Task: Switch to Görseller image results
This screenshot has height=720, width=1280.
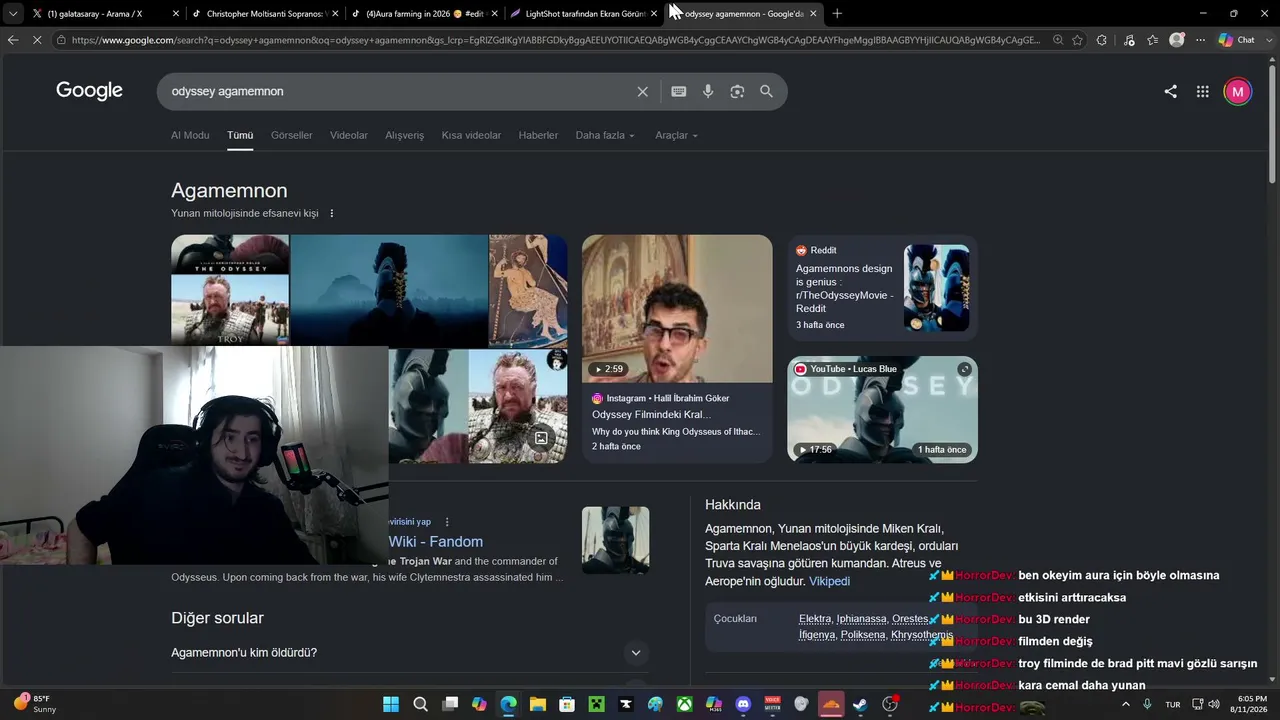Action: 292,135
